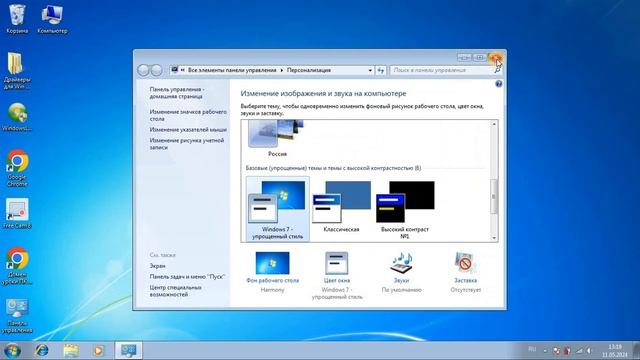640x360 pixels.
Task: Maximize the Personalization window
Action: pos(480,58)
